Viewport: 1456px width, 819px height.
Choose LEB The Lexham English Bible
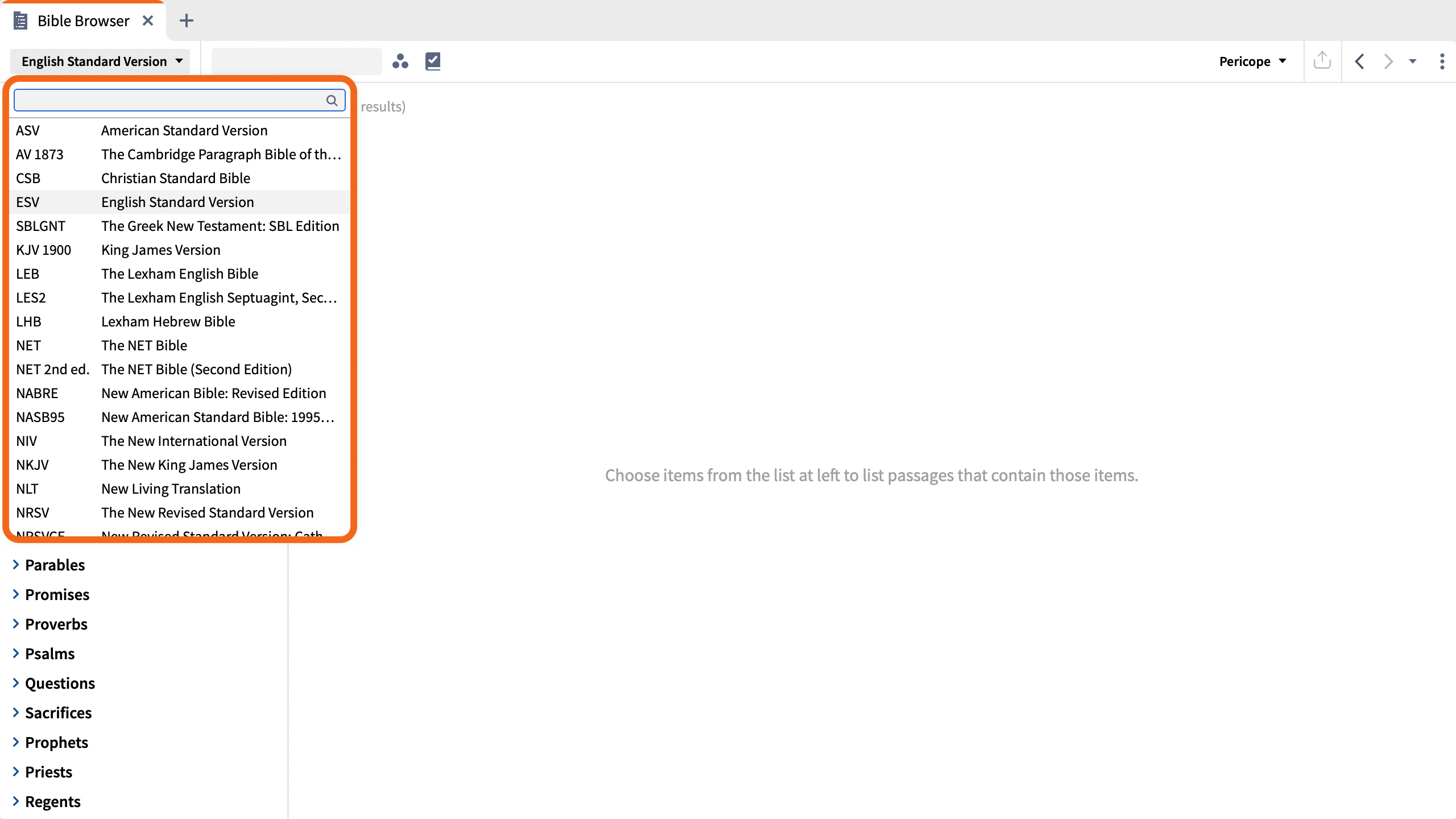point(180,274)
